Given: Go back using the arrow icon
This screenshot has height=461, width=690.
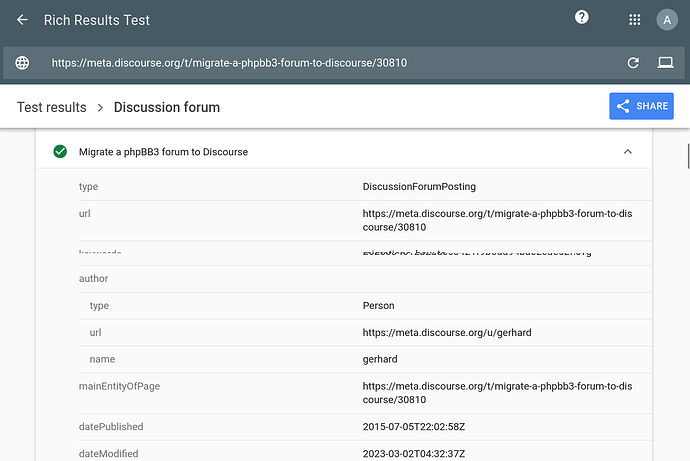Looking at the screenshot, I should [x=22, y=20].
